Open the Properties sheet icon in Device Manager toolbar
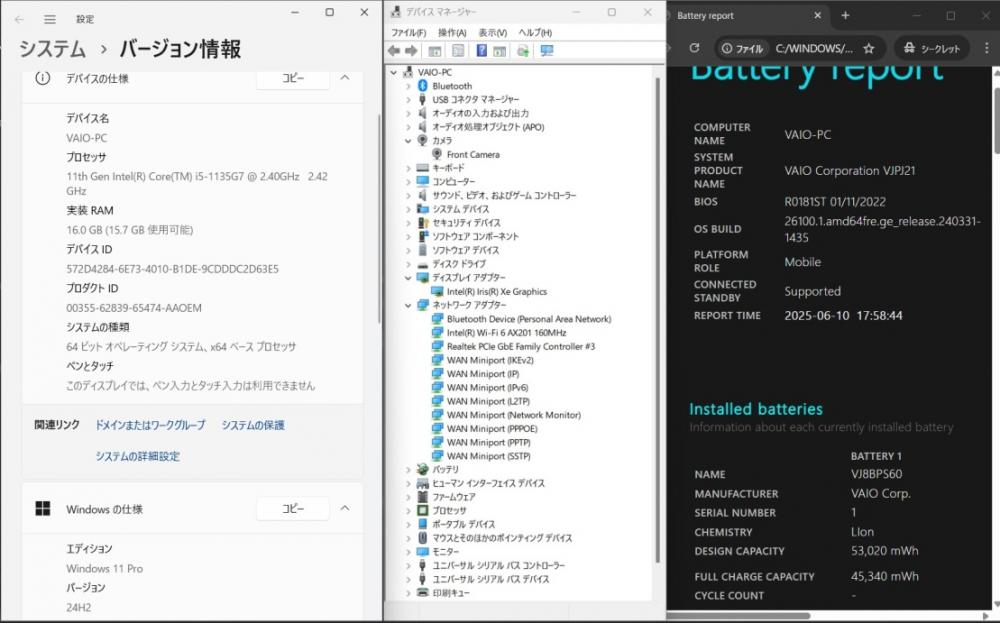The height and width of the screenshot is (623, 1000). coord(458,51)
